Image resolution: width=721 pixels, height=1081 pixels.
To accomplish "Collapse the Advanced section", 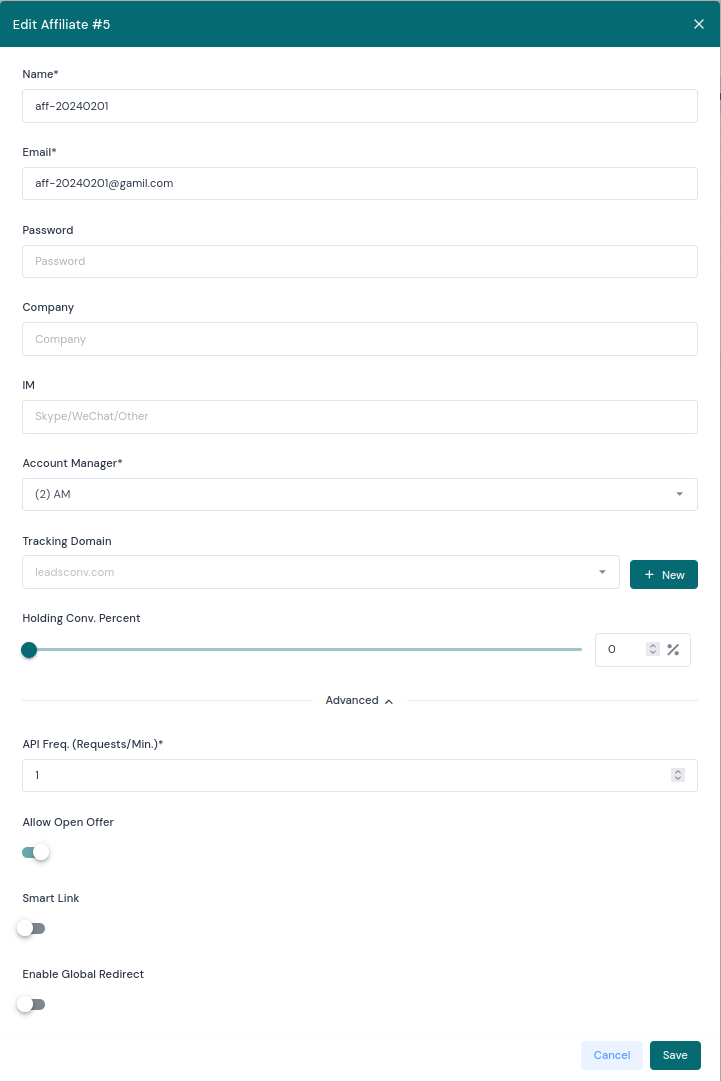I will coord(359,700).
